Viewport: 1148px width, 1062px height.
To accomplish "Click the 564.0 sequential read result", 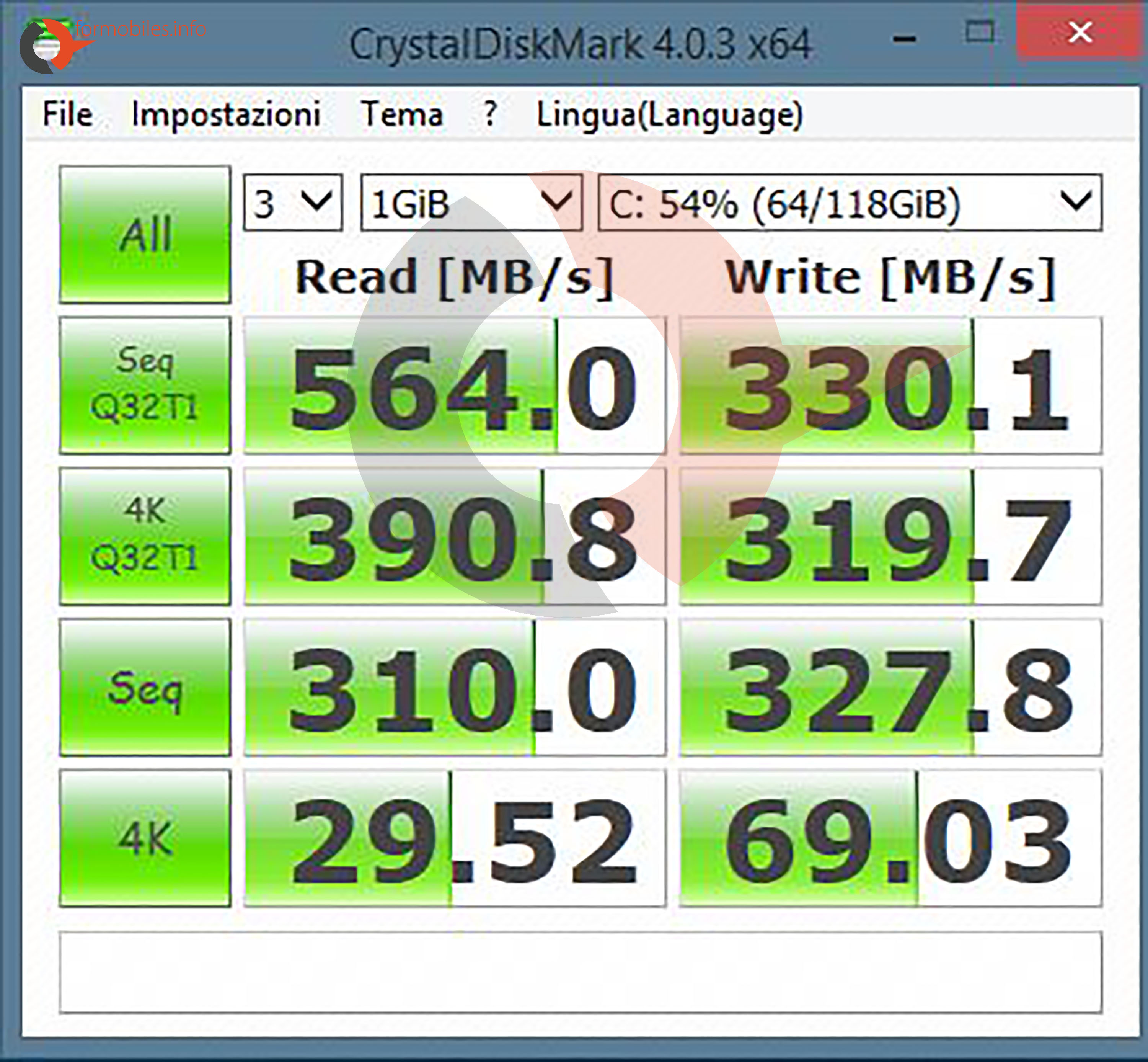I will (454, 385).
